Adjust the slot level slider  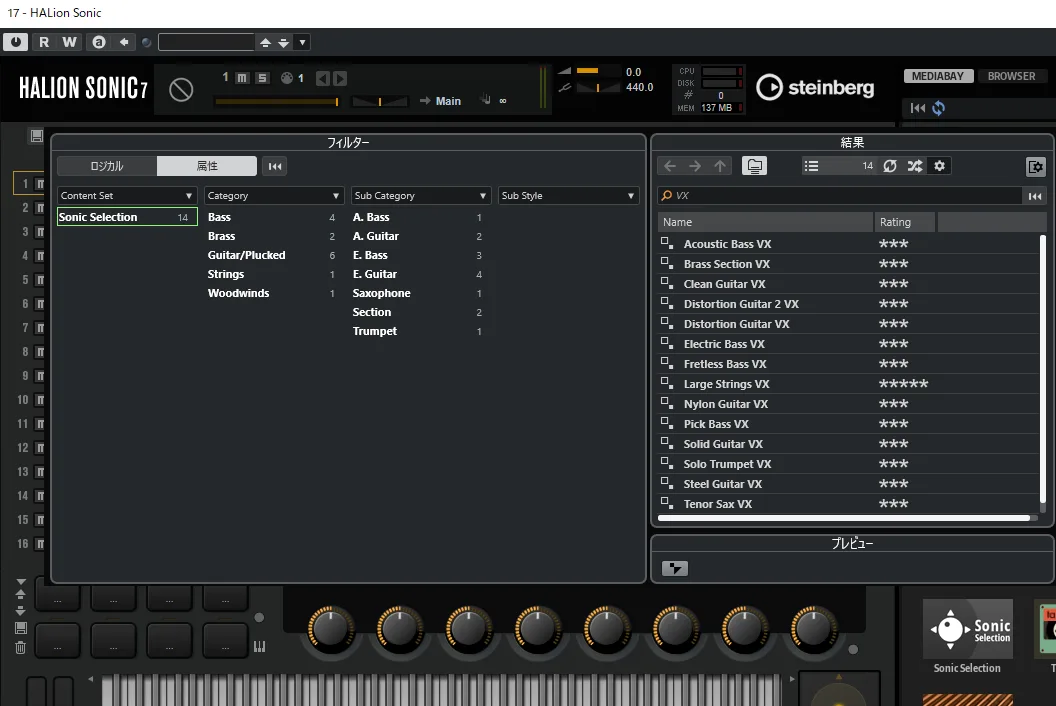pyautogui.click(x=276, y=102)
